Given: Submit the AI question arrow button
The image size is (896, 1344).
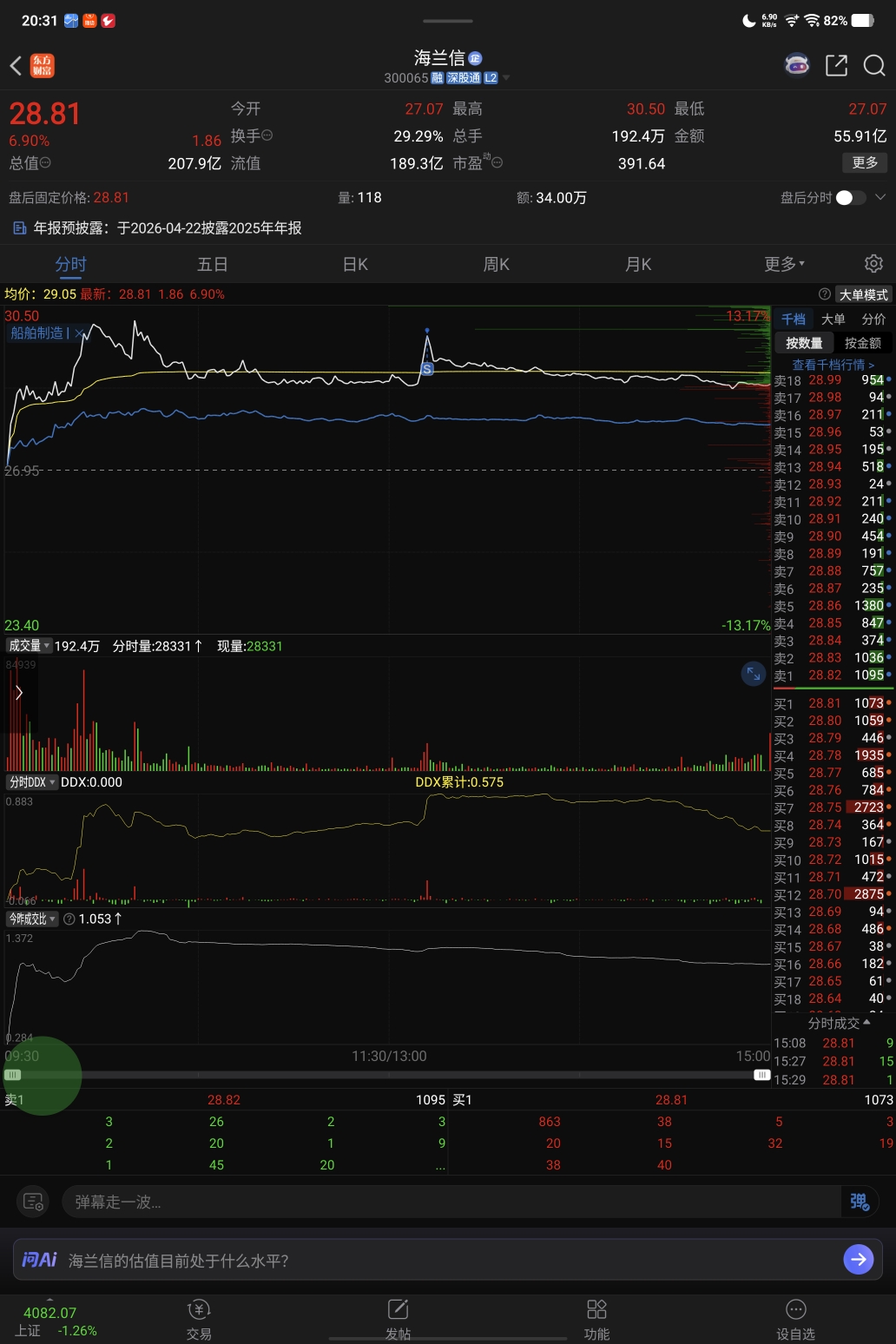Looking at the screenshot, I should point(858,1259).
